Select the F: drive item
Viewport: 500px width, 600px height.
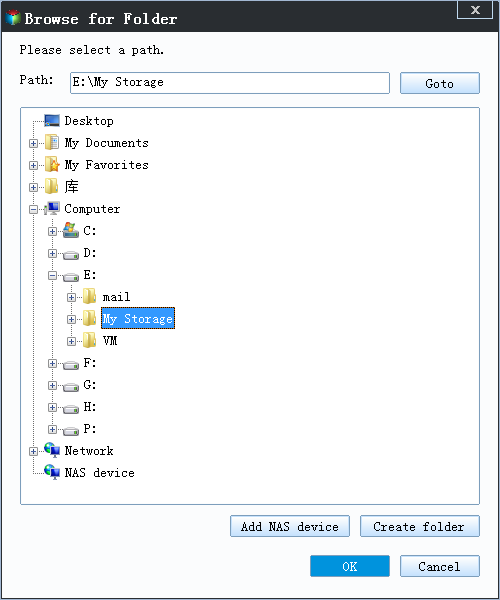point(90,363)
